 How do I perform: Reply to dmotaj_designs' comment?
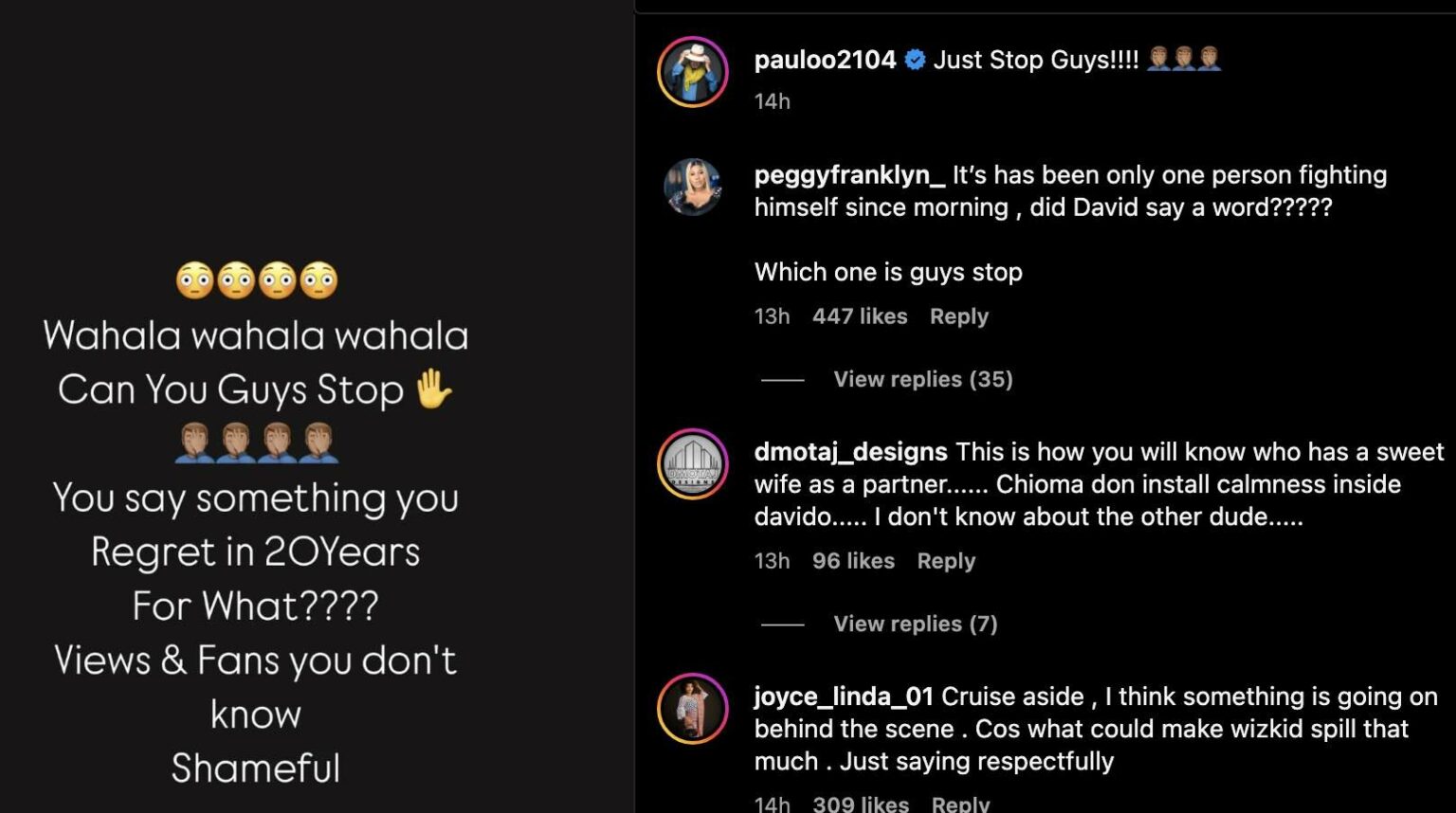[945, 561]
